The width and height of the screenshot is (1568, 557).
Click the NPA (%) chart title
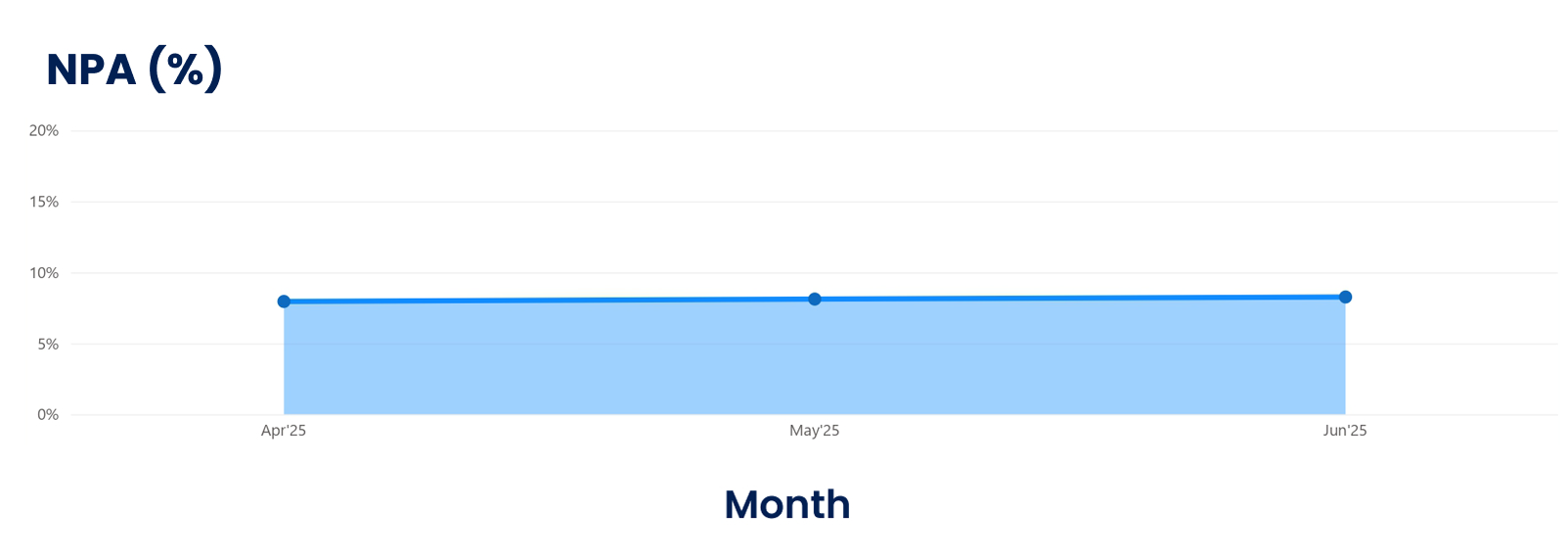(x=135, y=70)
